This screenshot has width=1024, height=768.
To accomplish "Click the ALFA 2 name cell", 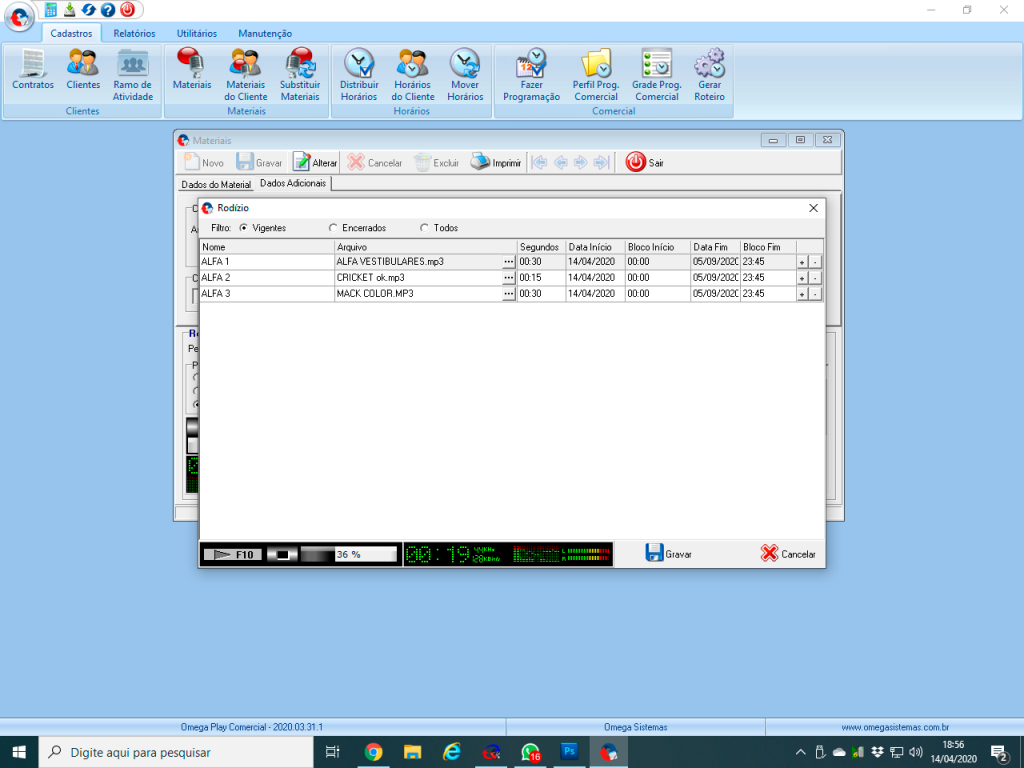I will pos(266,278).
